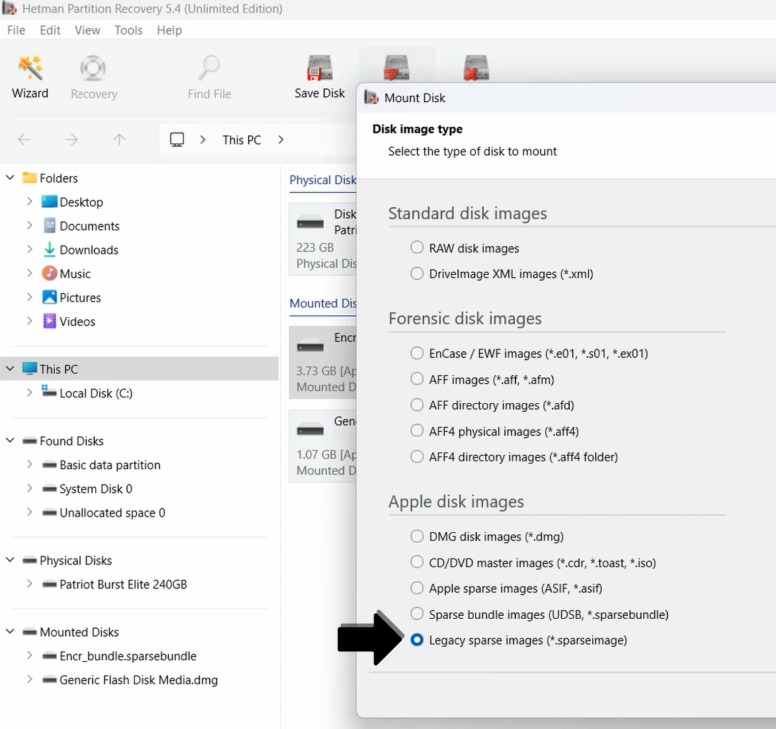The image size is (776, 729).
Task: Click the System Disk 0 icon
Action: click(x=49, y=488)
